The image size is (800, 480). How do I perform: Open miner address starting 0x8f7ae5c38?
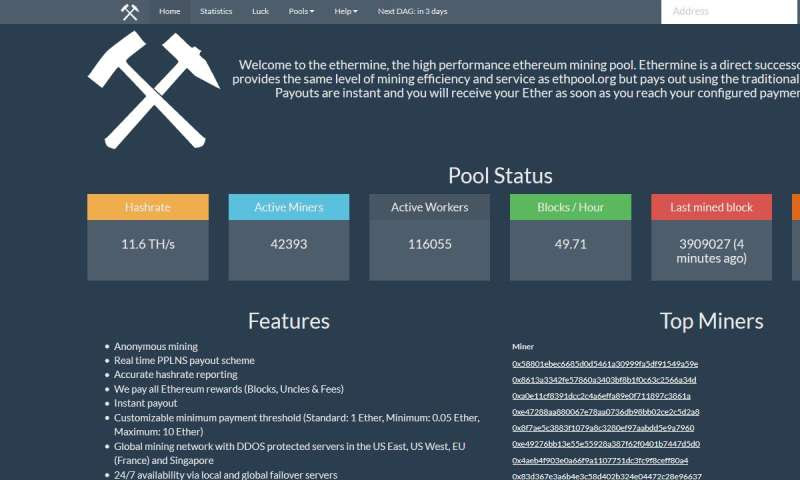603,427
